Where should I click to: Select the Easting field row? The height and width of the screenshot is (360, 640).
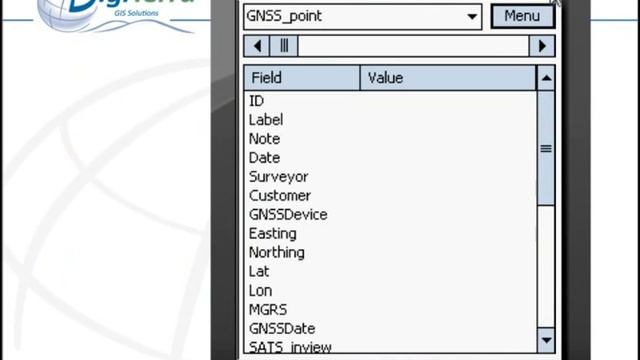click(391, 234)
